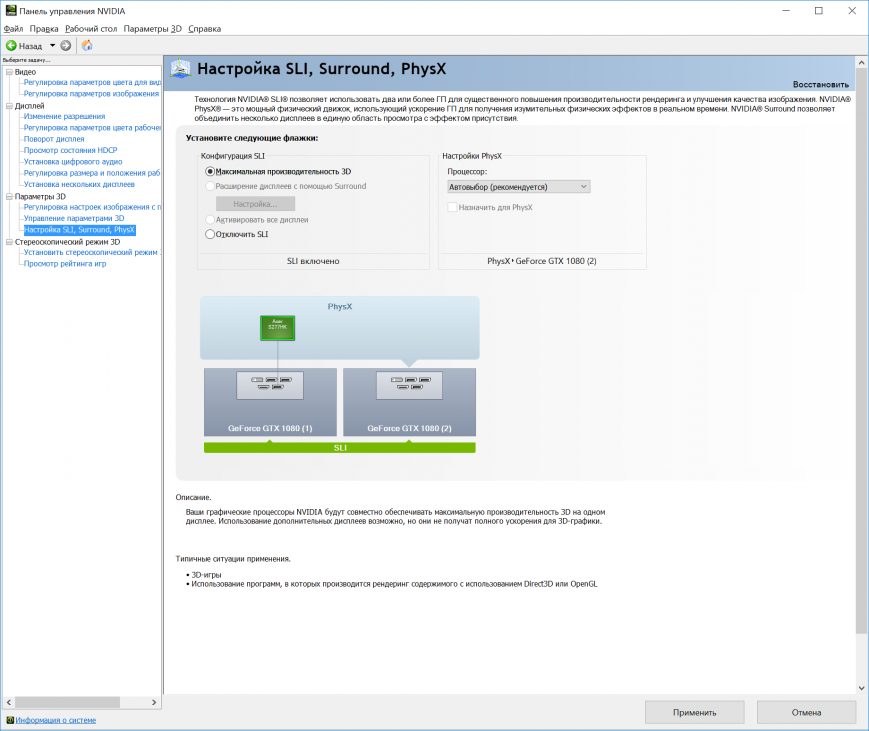Click the sidebar horizontal scrollbar thumb

[67, 702]
